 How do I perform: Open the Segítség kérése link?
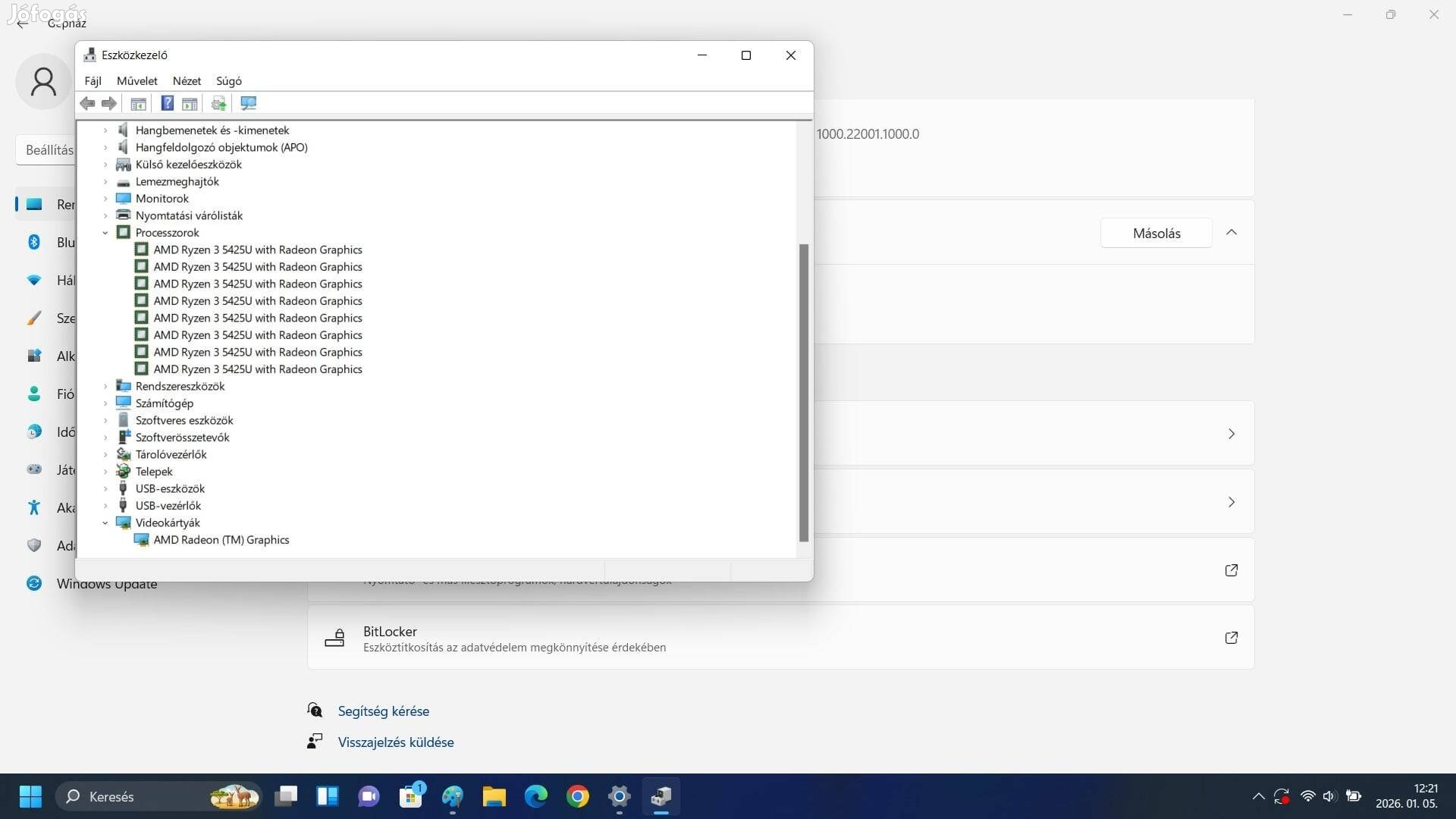[x=383, y=711]
